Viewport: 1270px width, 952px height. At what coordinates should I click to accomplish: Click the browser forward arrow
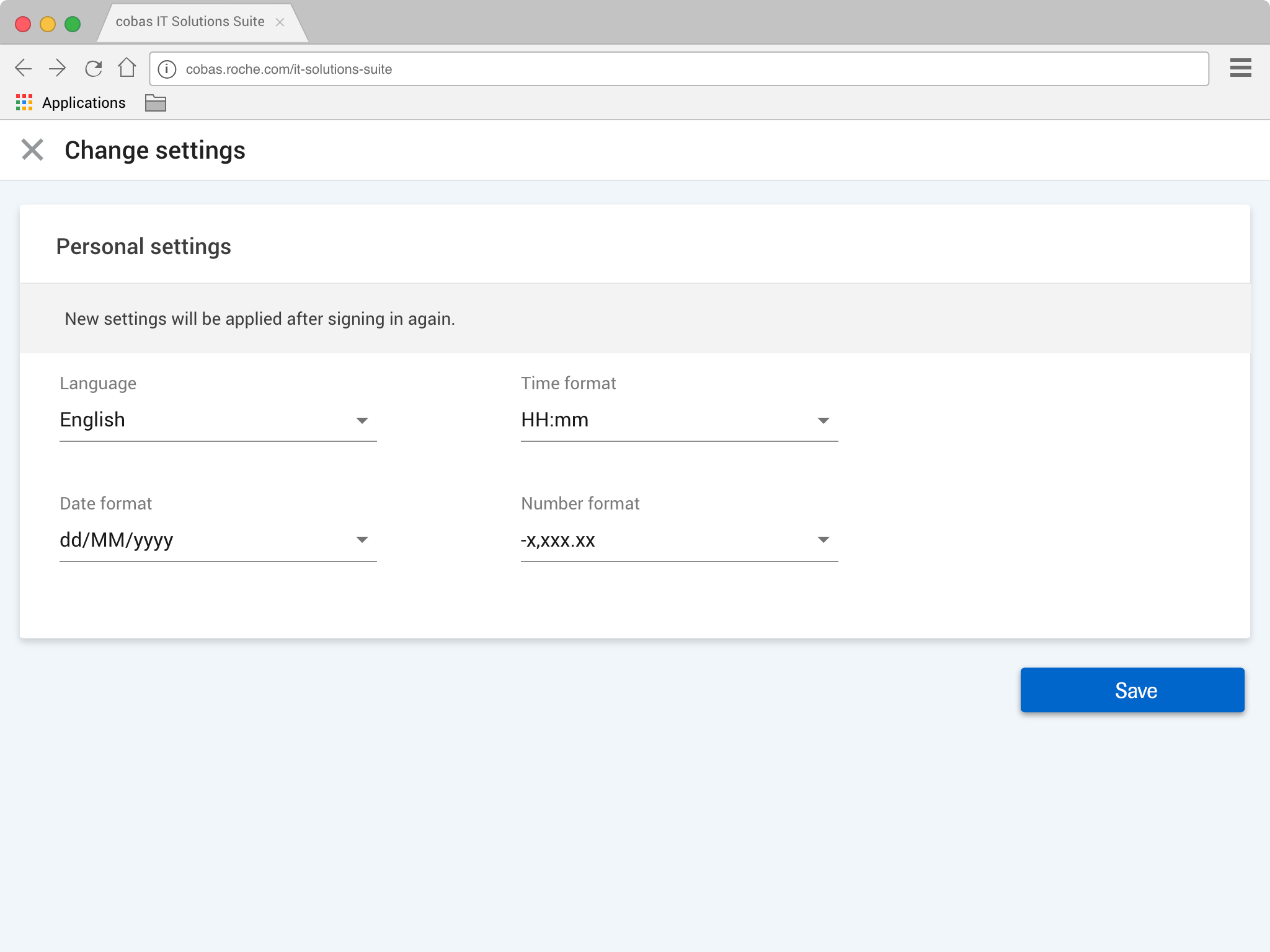point(57,68)
